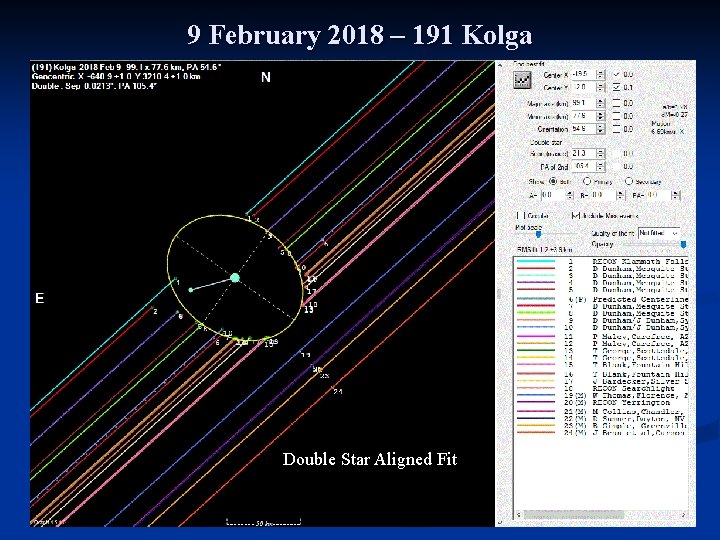Image resolution: width=720 pixels, height=540 pixels.
Task: Select chord 24 (M) bottom orange row
Action: 601,433
